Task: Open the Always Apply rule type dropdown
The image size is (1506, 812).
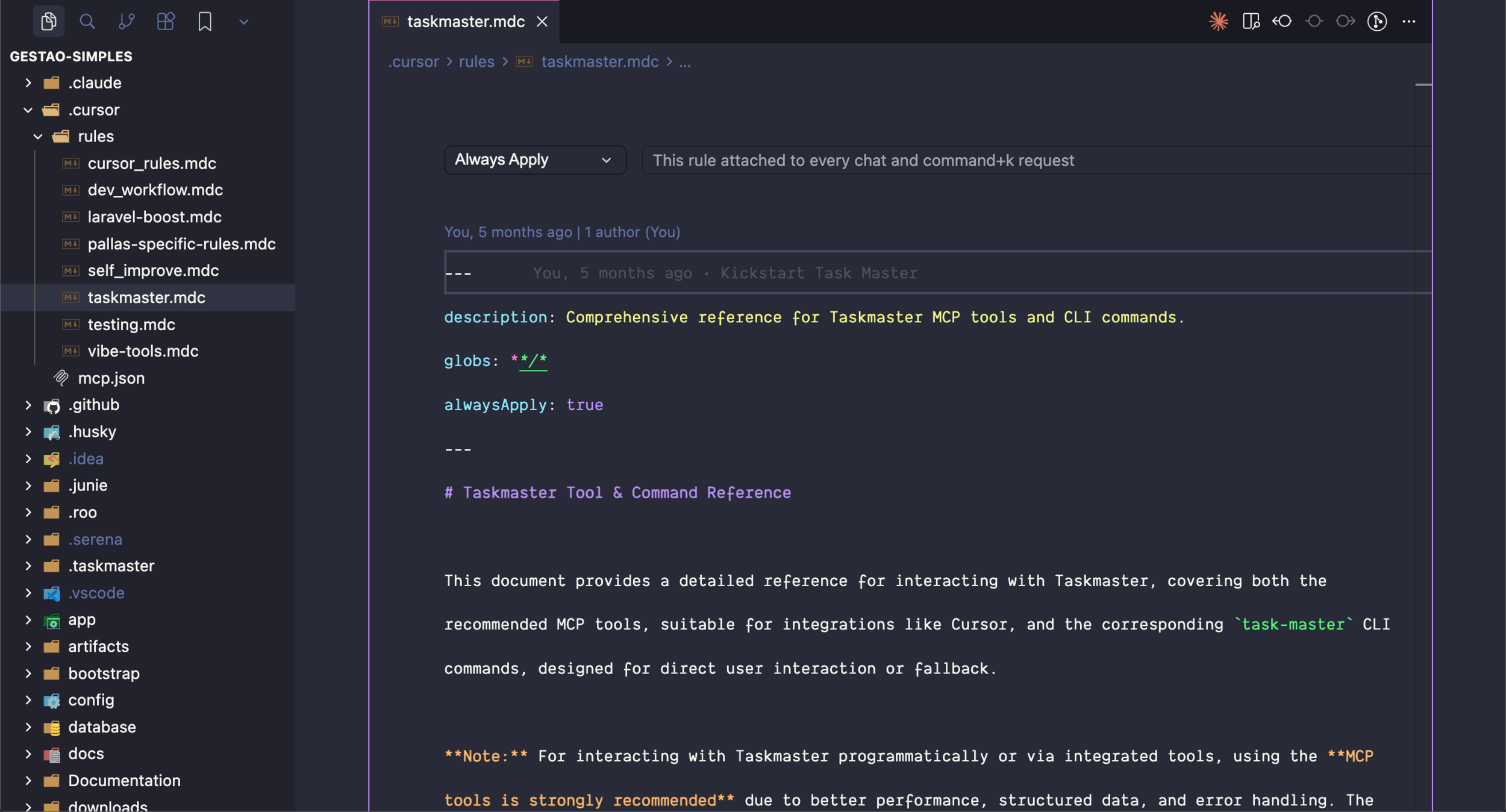Action: [535, 160]
